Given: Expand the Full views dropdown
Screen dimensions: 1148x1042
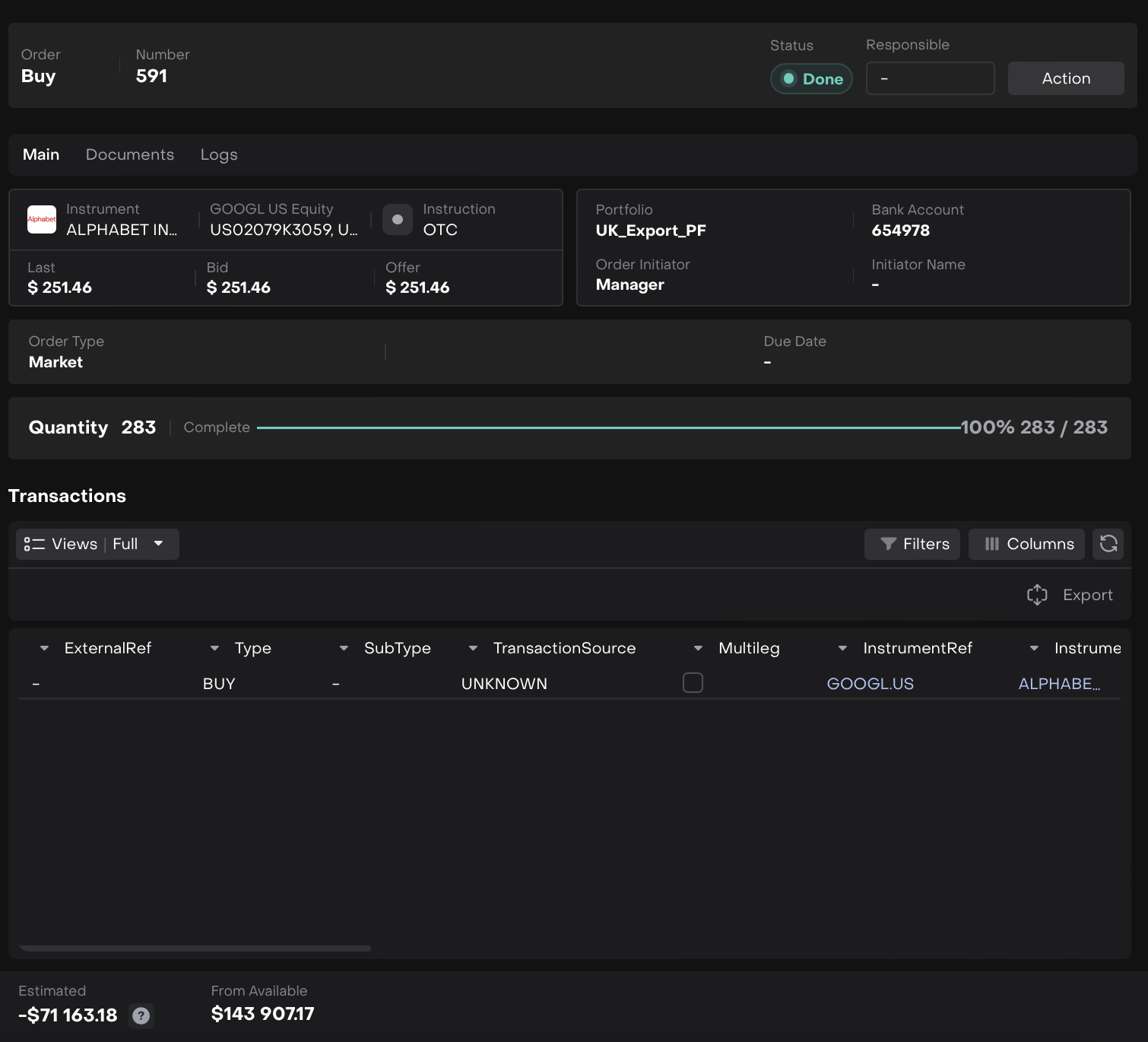Looking at the screenshot, I should 158,544.
